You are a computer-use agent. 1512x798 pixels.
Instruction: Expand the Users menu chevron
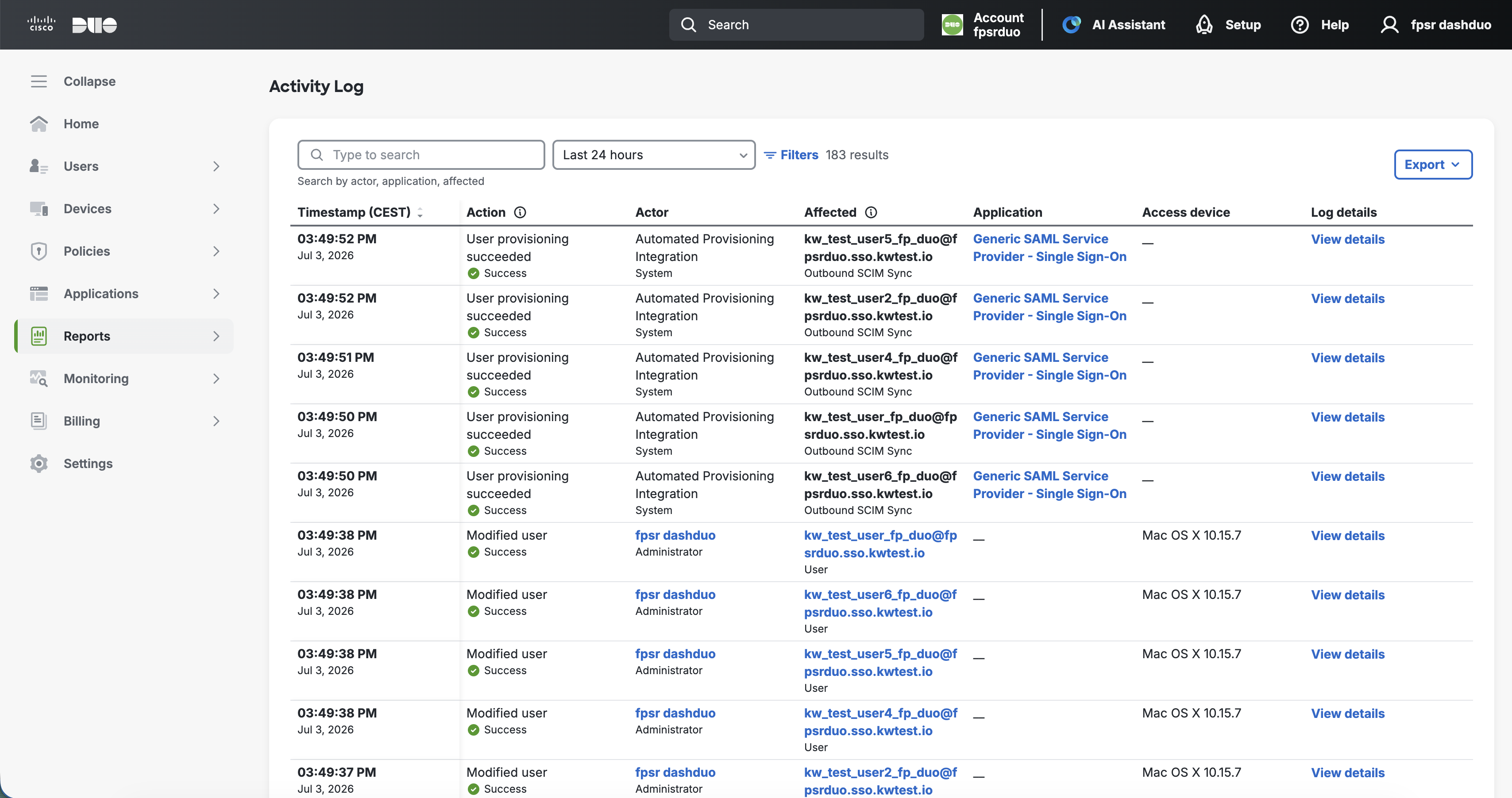[216, 166]
